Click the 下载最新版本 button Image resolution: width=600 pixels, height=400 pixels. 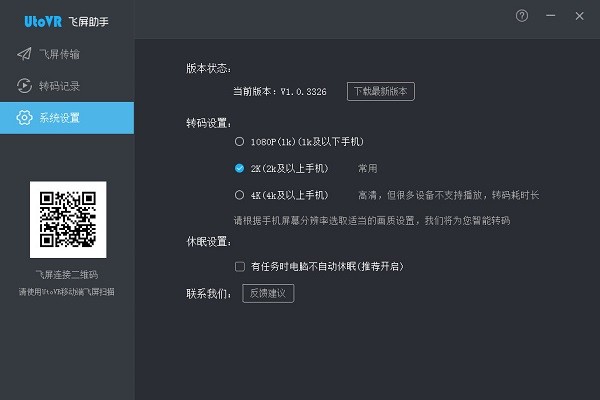(380, 92)
